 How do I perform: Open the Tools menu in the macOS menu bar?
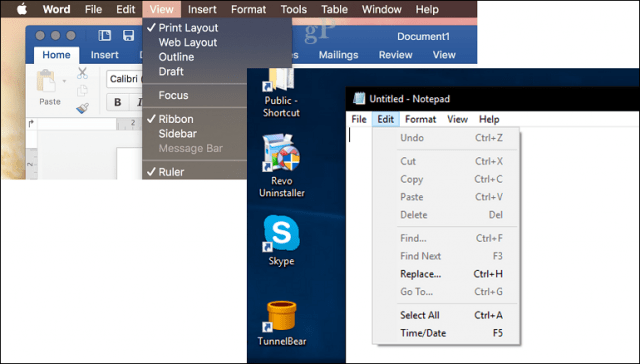click(x=293, y=9)
